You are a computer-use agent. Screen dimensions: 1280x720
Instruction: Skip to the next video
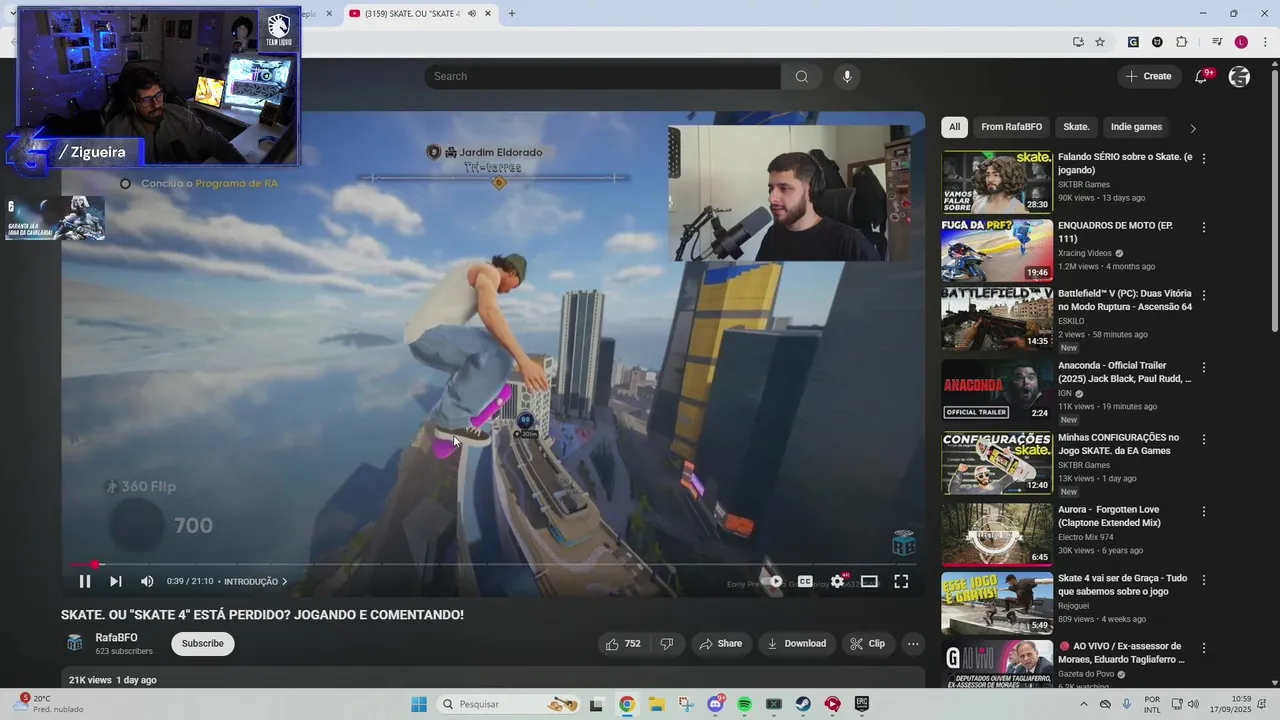115,581
